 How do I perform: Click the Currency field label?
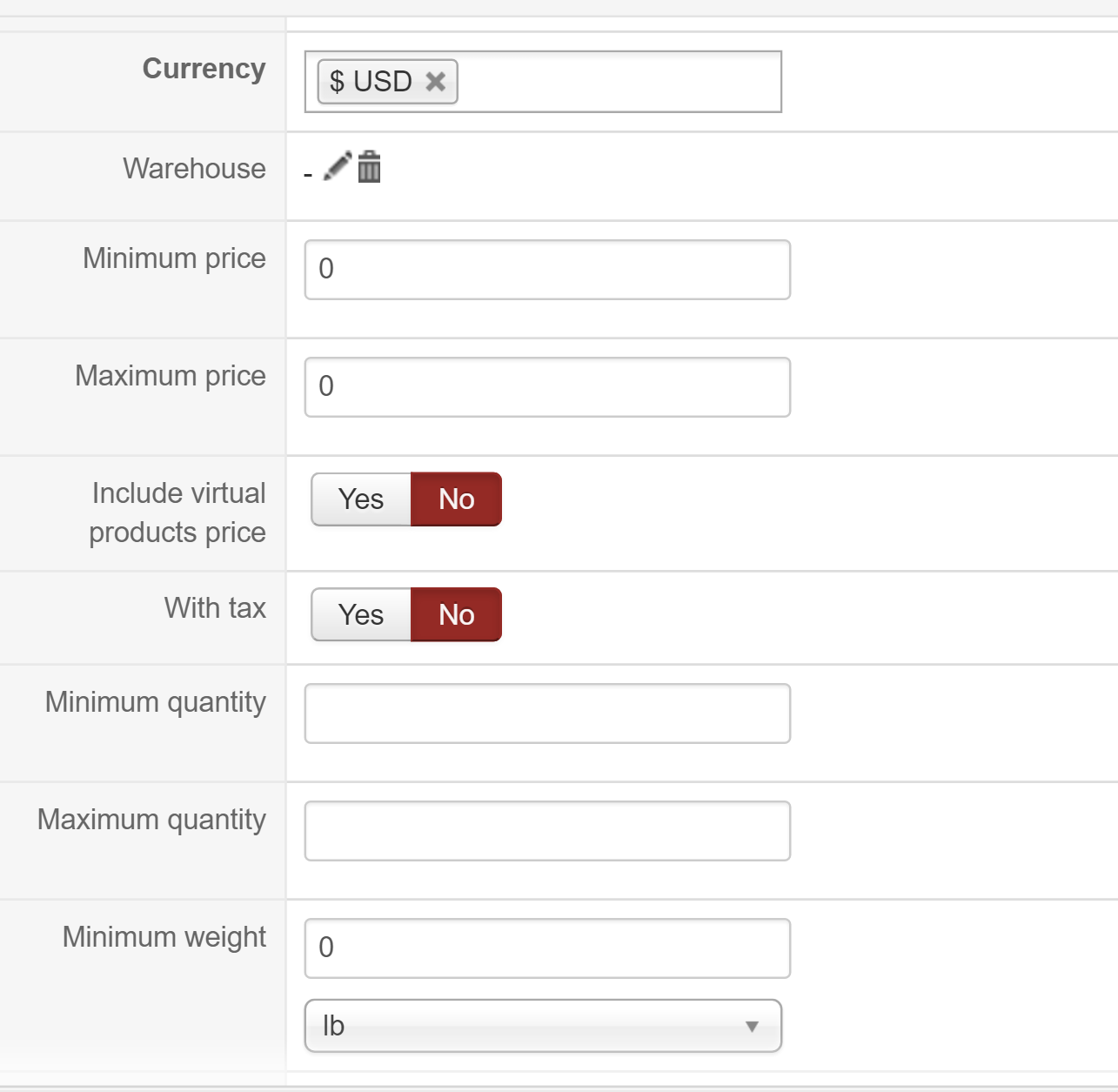pyautogui.click(x=204, y=69)
